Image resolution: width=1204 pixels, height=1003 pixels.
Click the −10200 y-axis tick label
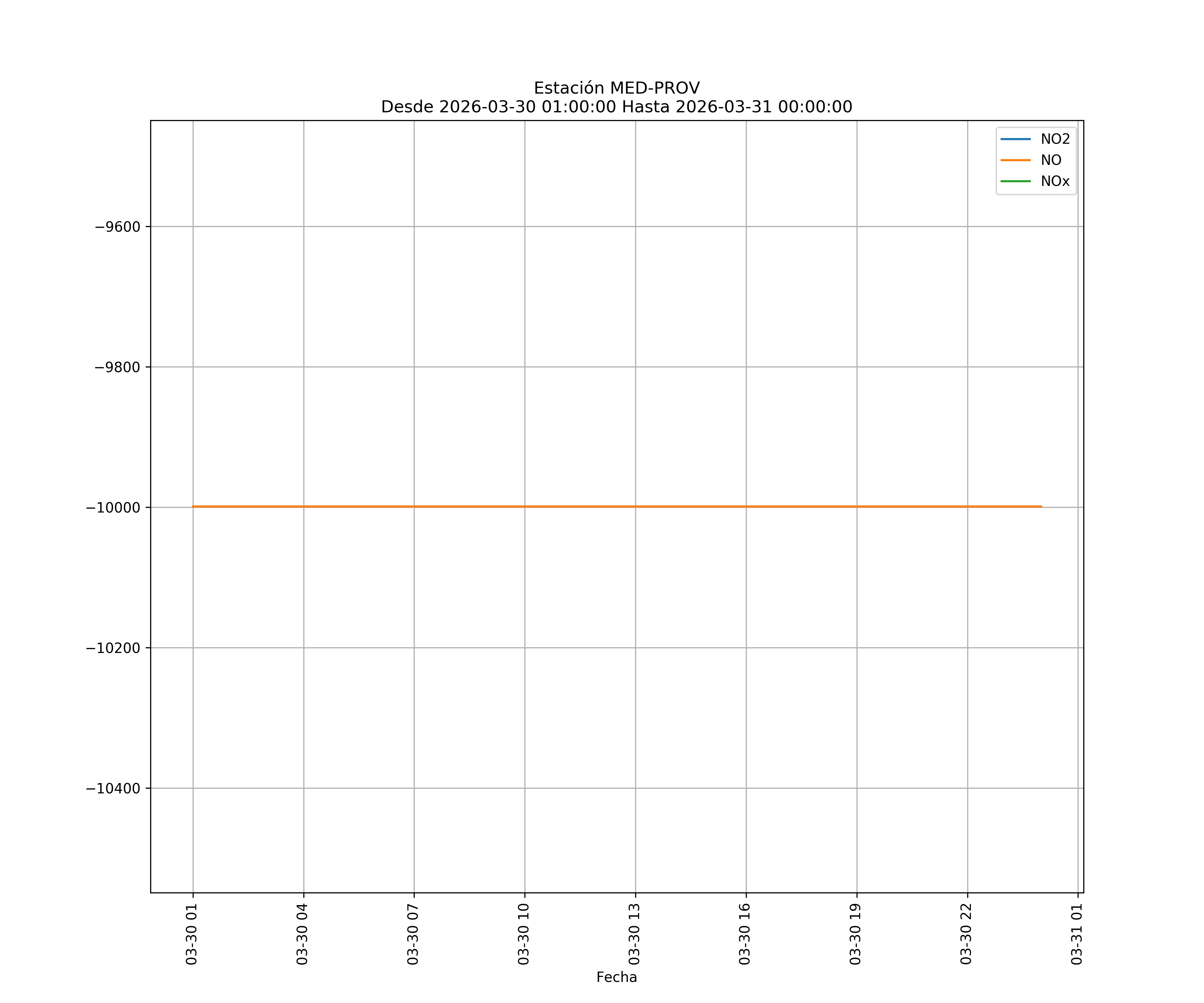pos(113,648)
